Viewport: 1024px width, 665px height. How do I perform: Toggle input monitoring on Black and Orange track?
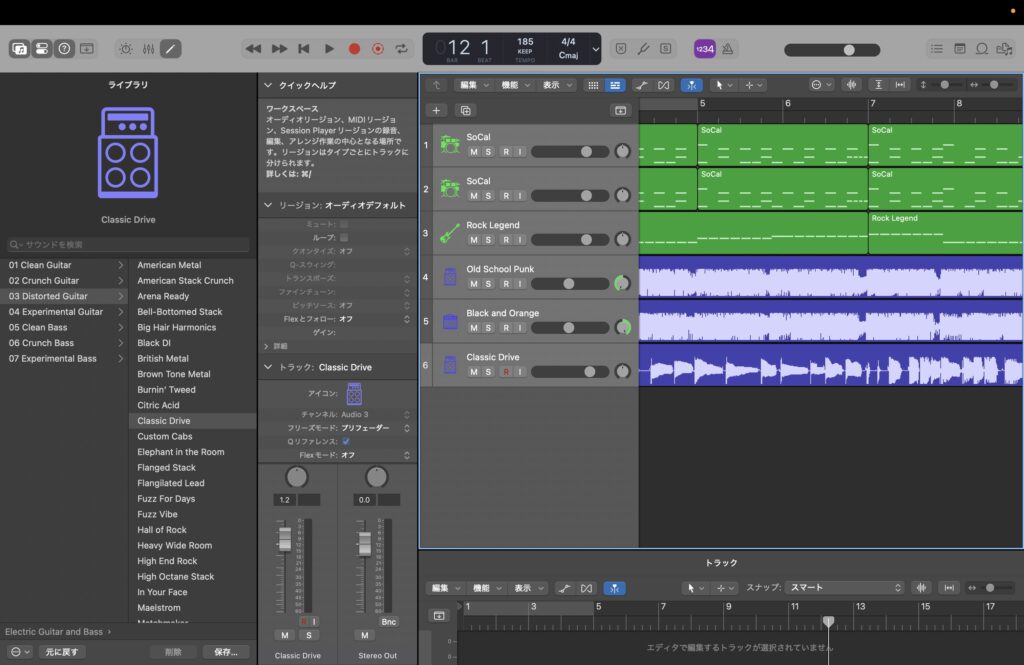[x=520, y=328]
